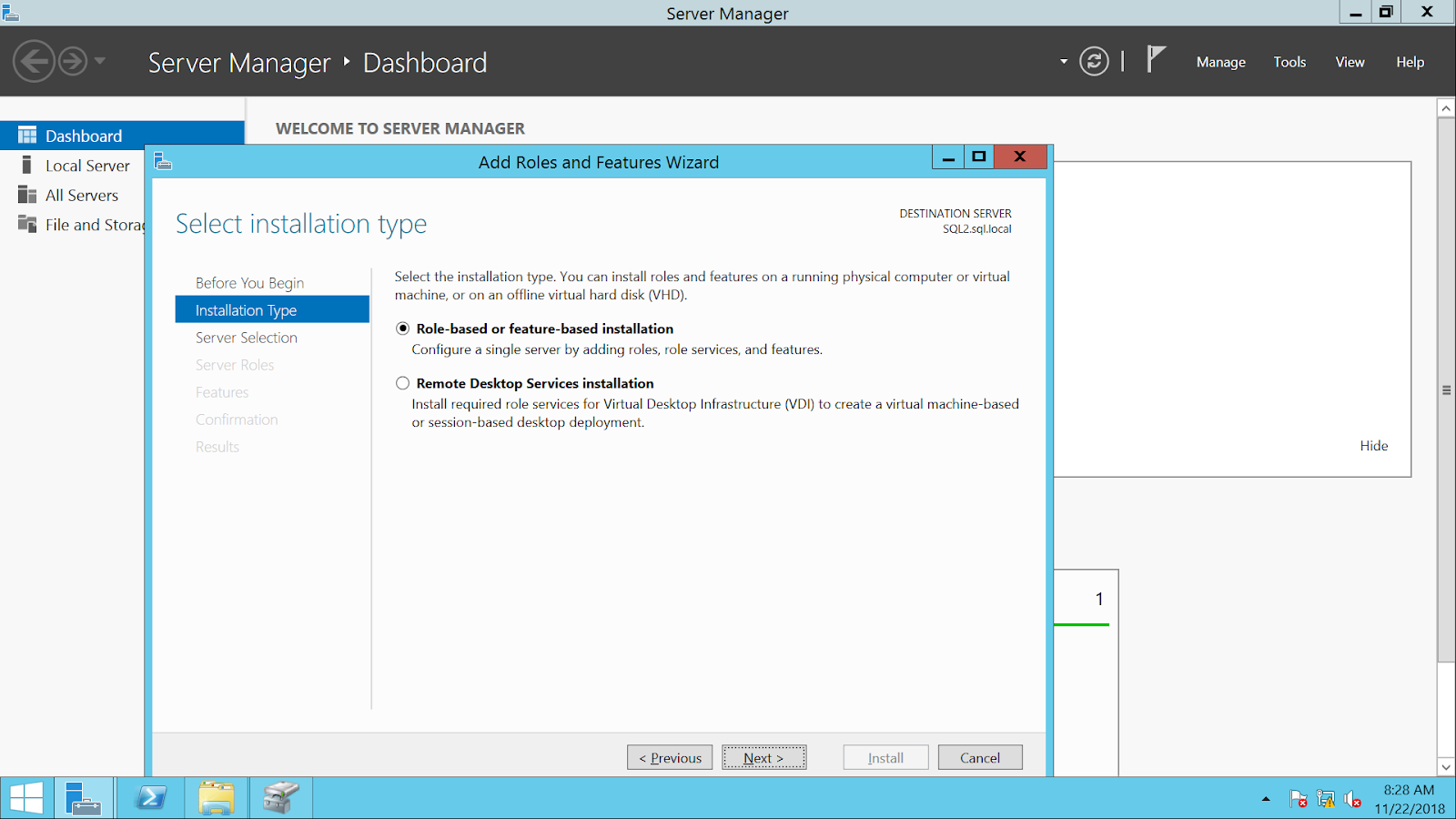The image size is (1456, 819).
Task: Open All Servers page
Action: pyautogui.click(x=82, y=195)
